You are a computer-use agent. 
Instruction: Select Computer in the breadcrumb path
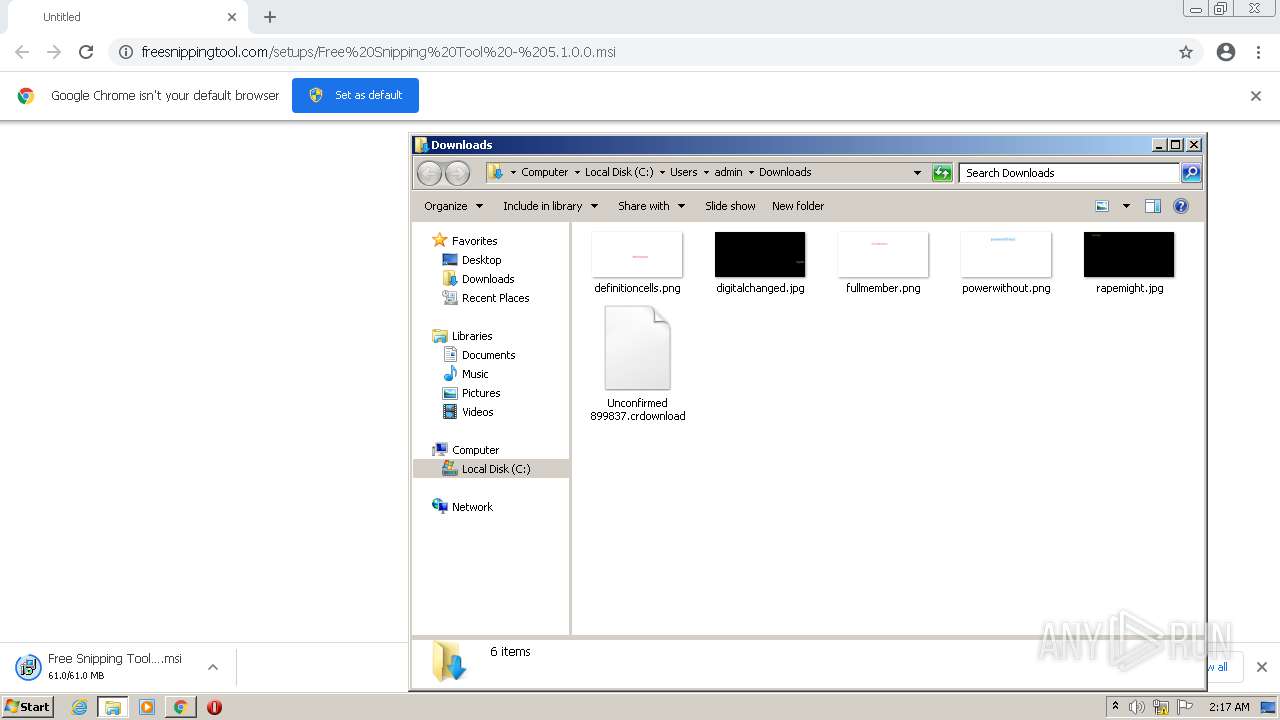coord(544,172)
